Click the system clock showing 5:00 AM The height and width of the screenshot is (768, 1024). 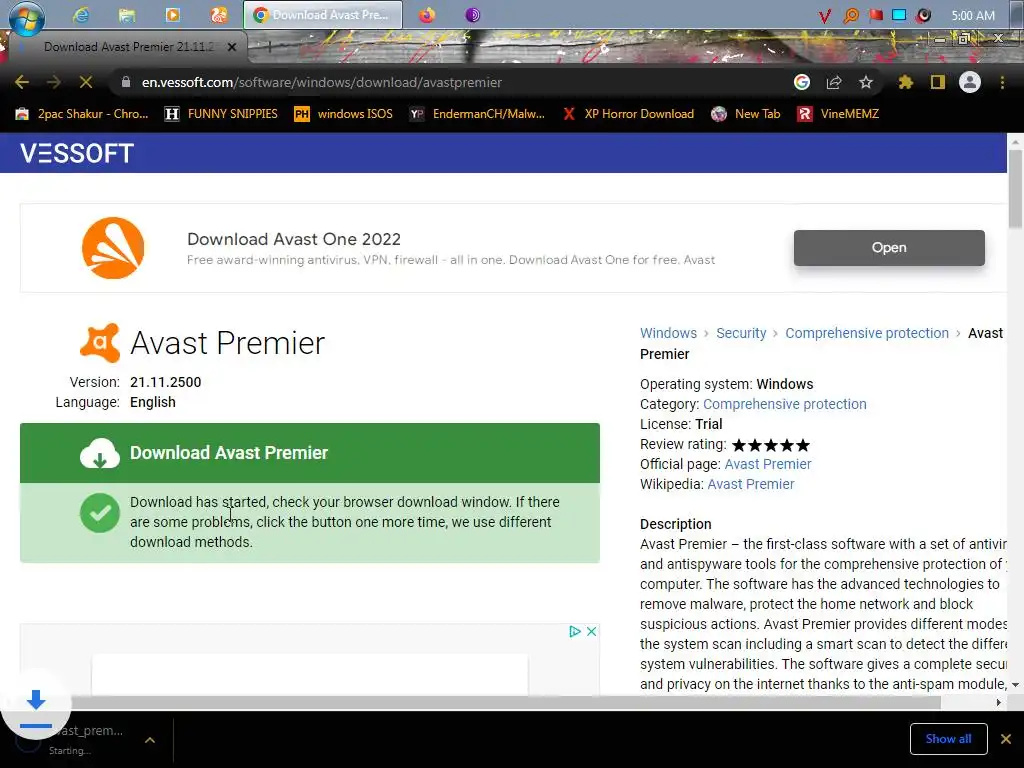972,15
